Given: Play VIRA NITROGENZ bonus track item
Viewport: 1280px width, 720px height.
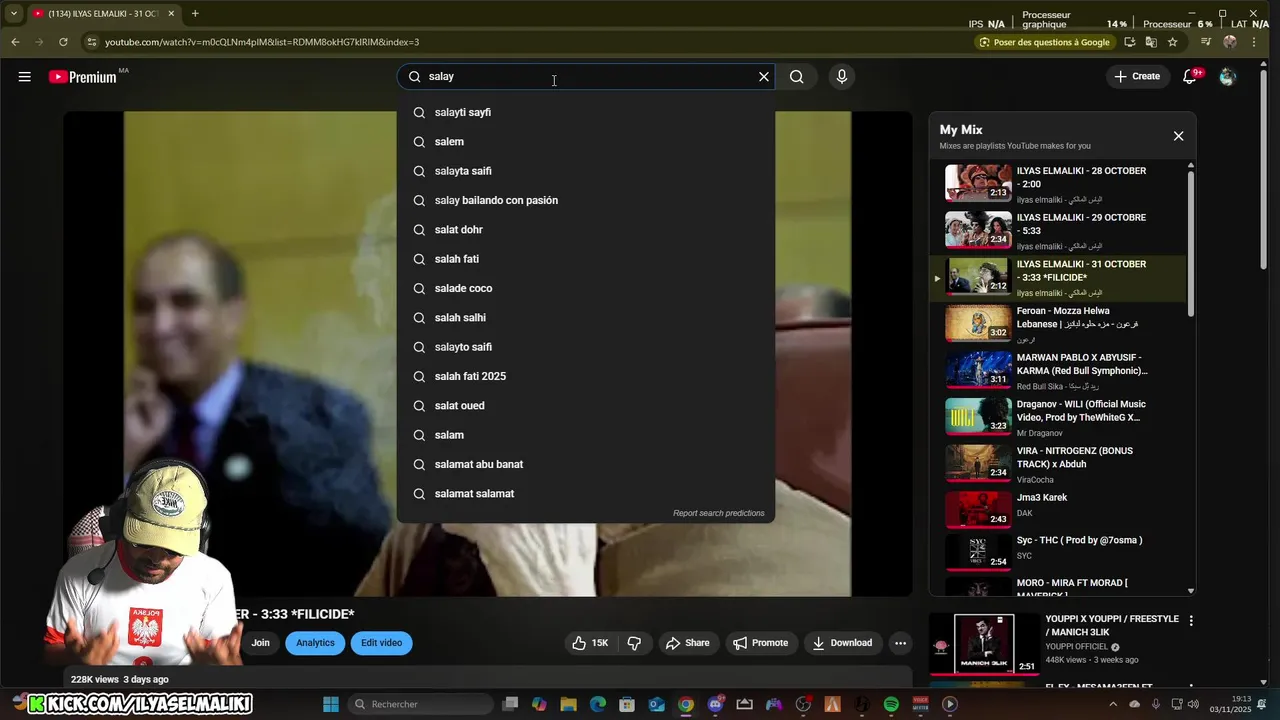Looking at the screenshot, I should pyautogui.click(x=1060, y=464).
